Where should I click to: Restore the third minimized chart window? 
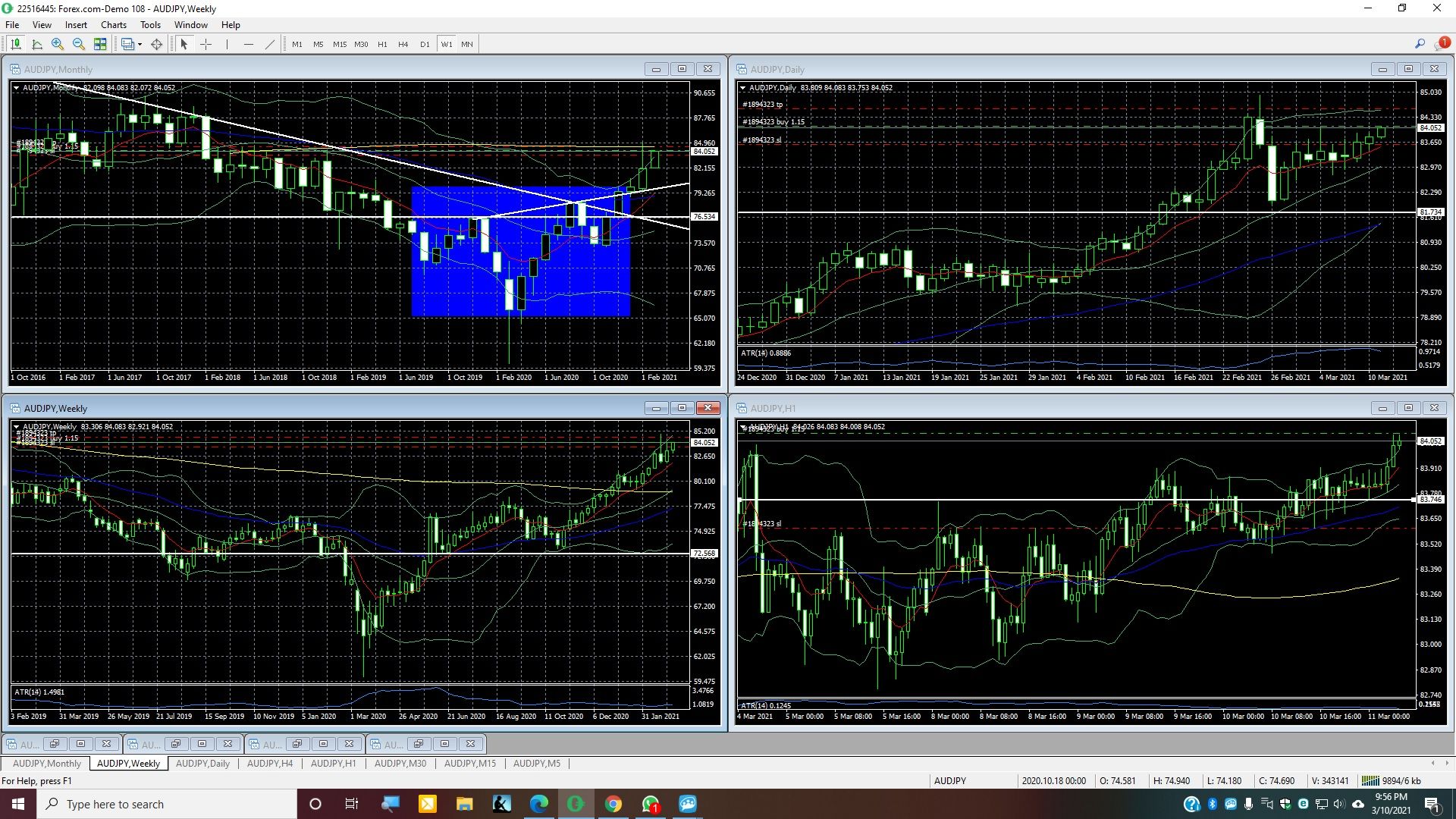[x=297, y=744]
